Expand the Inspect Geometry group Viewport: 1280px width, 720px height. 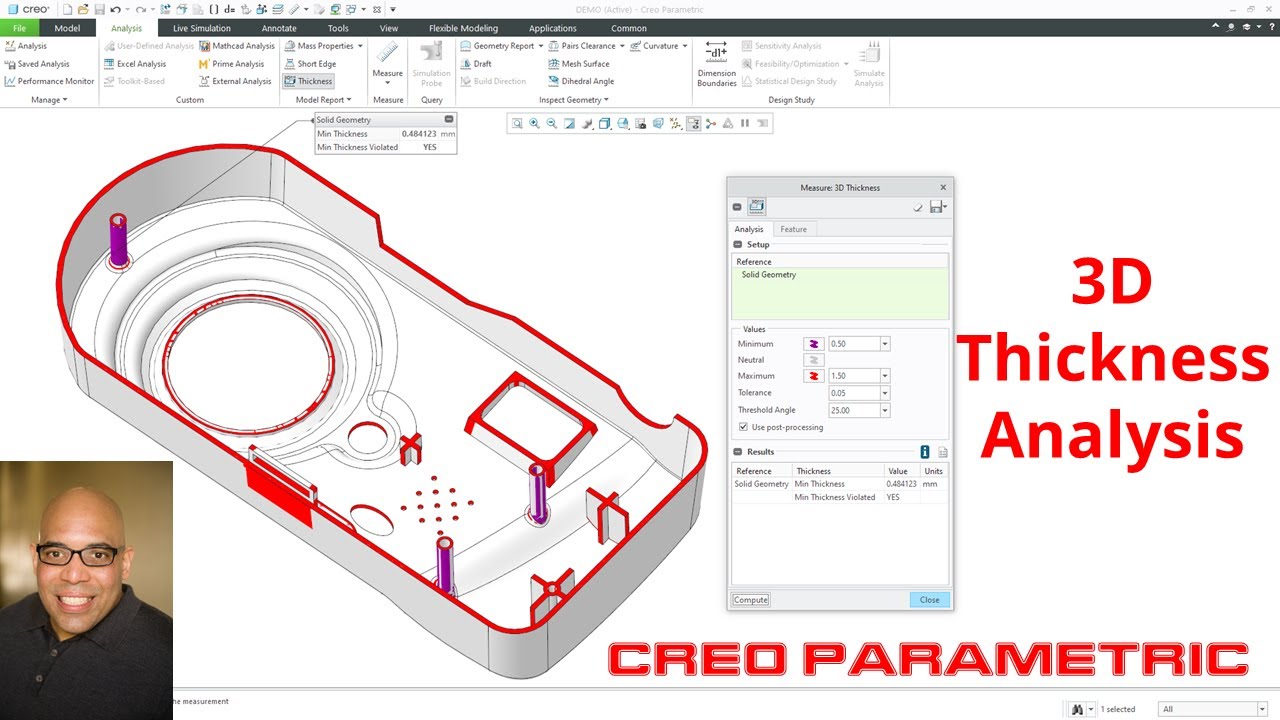click(574, 100)
